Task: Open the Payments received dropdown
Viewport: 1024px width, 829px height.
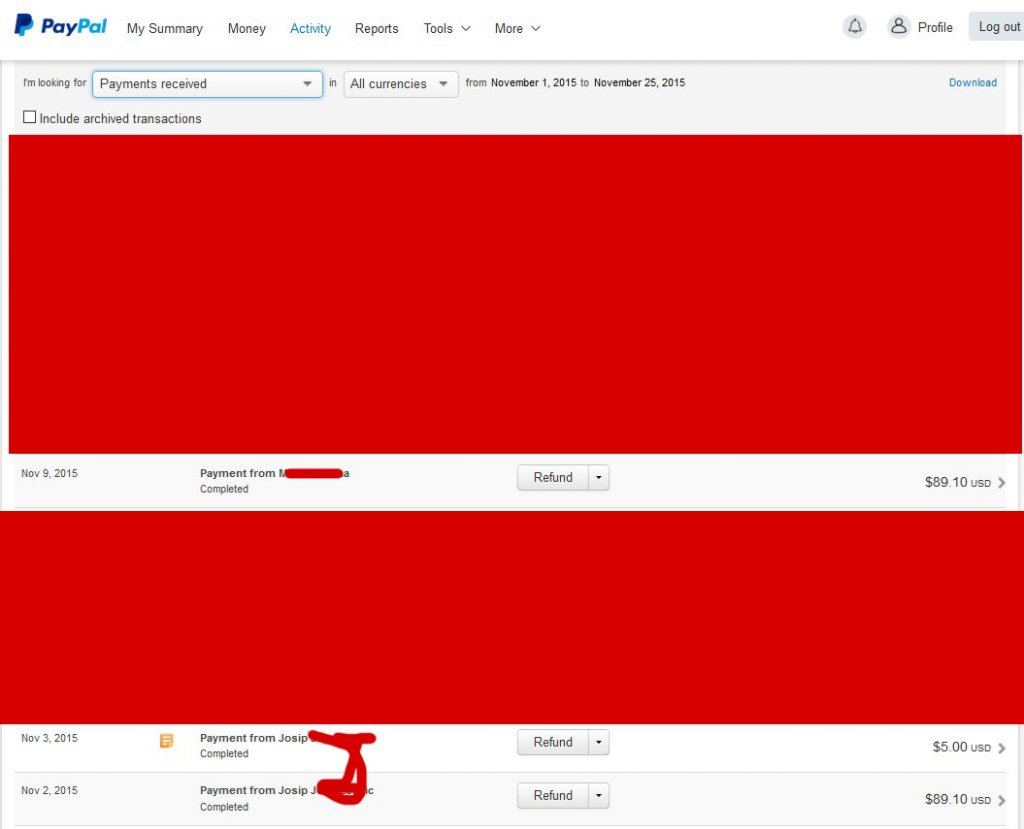Action: pos(208,84)
